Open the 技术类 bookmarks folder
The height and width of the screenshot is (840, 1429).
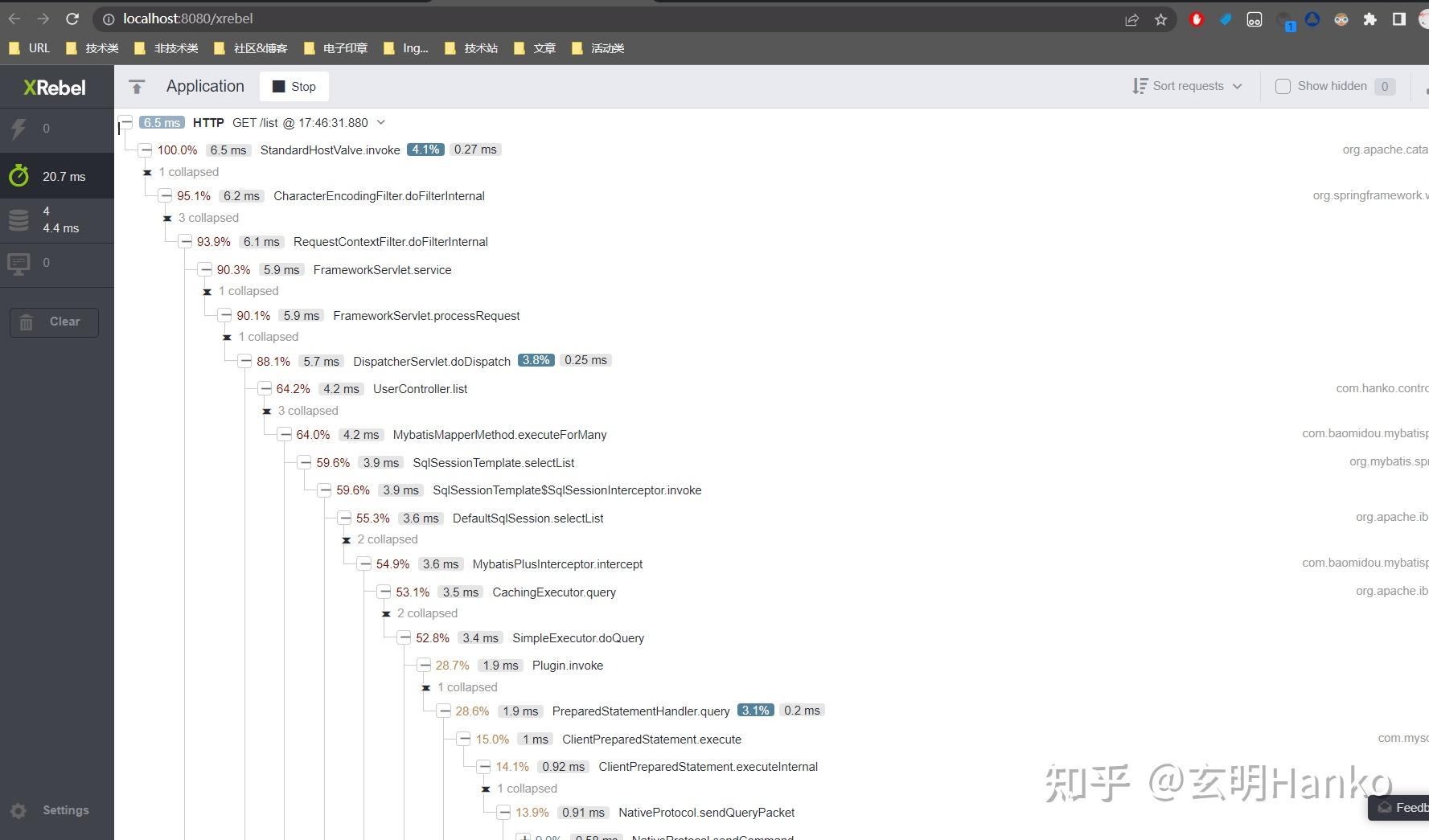92,48
